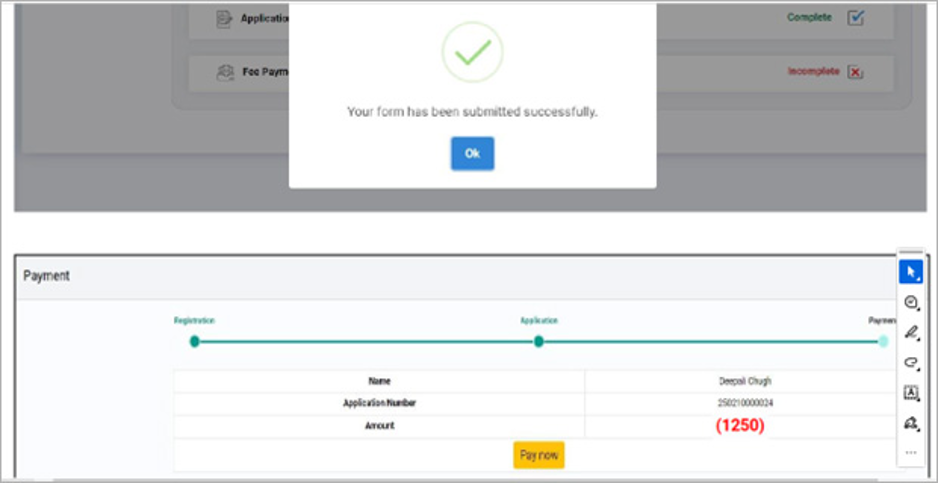Select the cursor pointer tool in annotation toolbar

(x=910, y=272)
